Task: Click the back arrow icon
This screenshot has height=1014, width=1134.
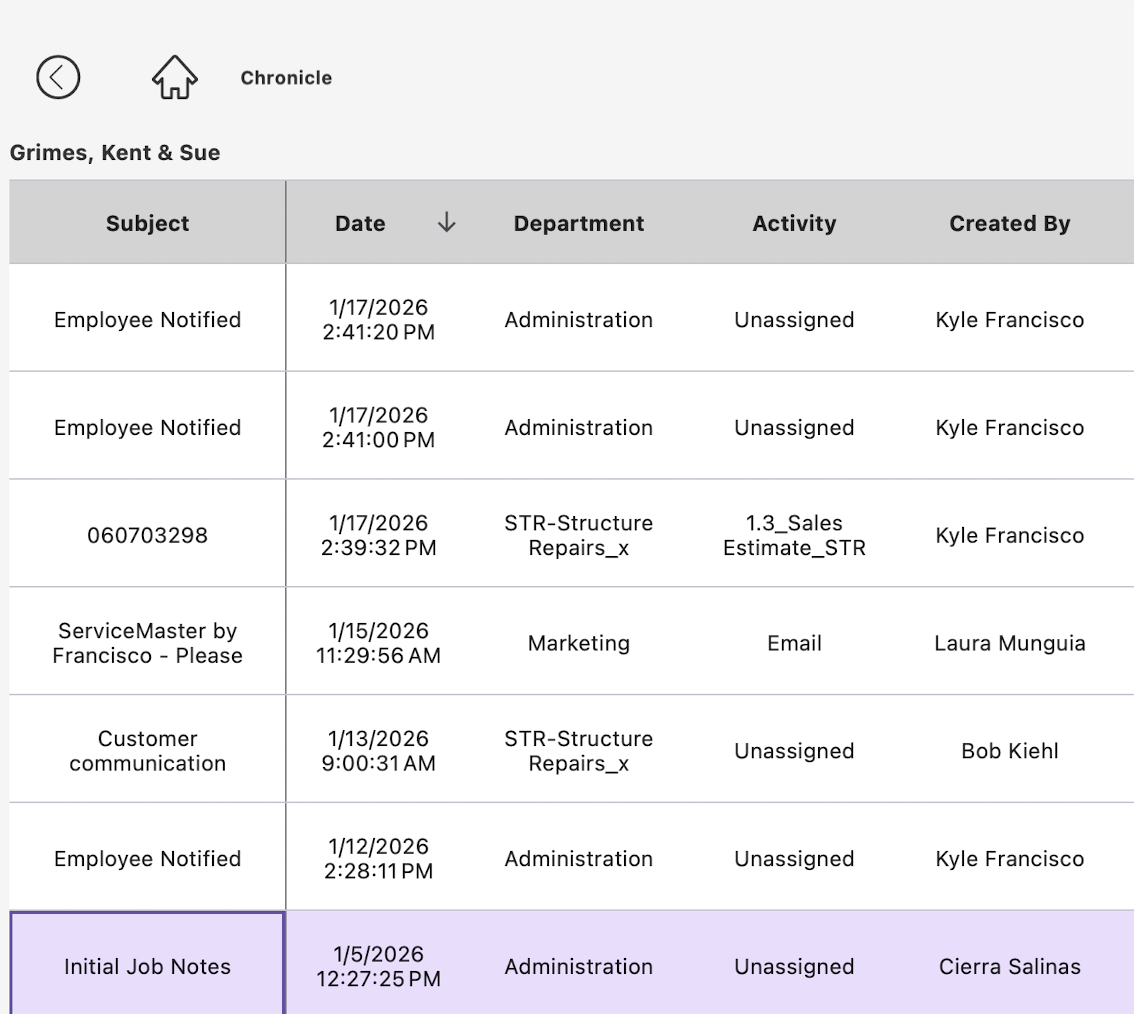Action: click(x=58, y=77)
